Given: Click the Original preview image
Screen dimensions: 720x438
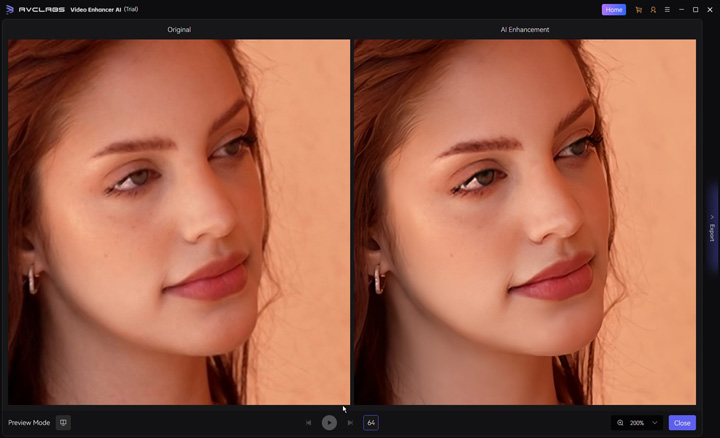Looking at the screenshot, I should (179, 222).
